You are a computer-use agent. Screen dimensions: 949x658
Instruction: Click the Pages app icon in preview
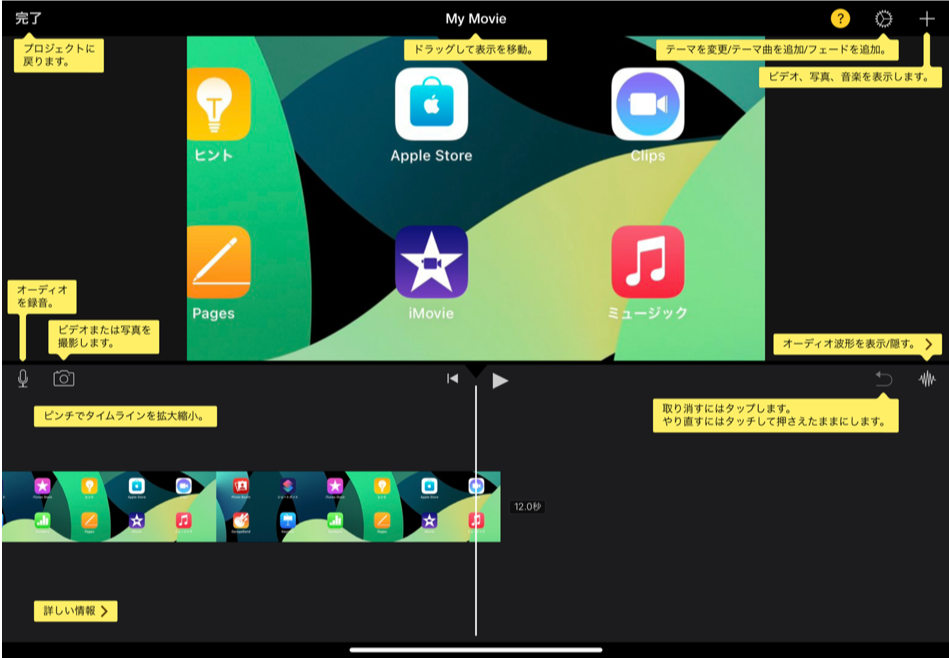tap(218, 262)
